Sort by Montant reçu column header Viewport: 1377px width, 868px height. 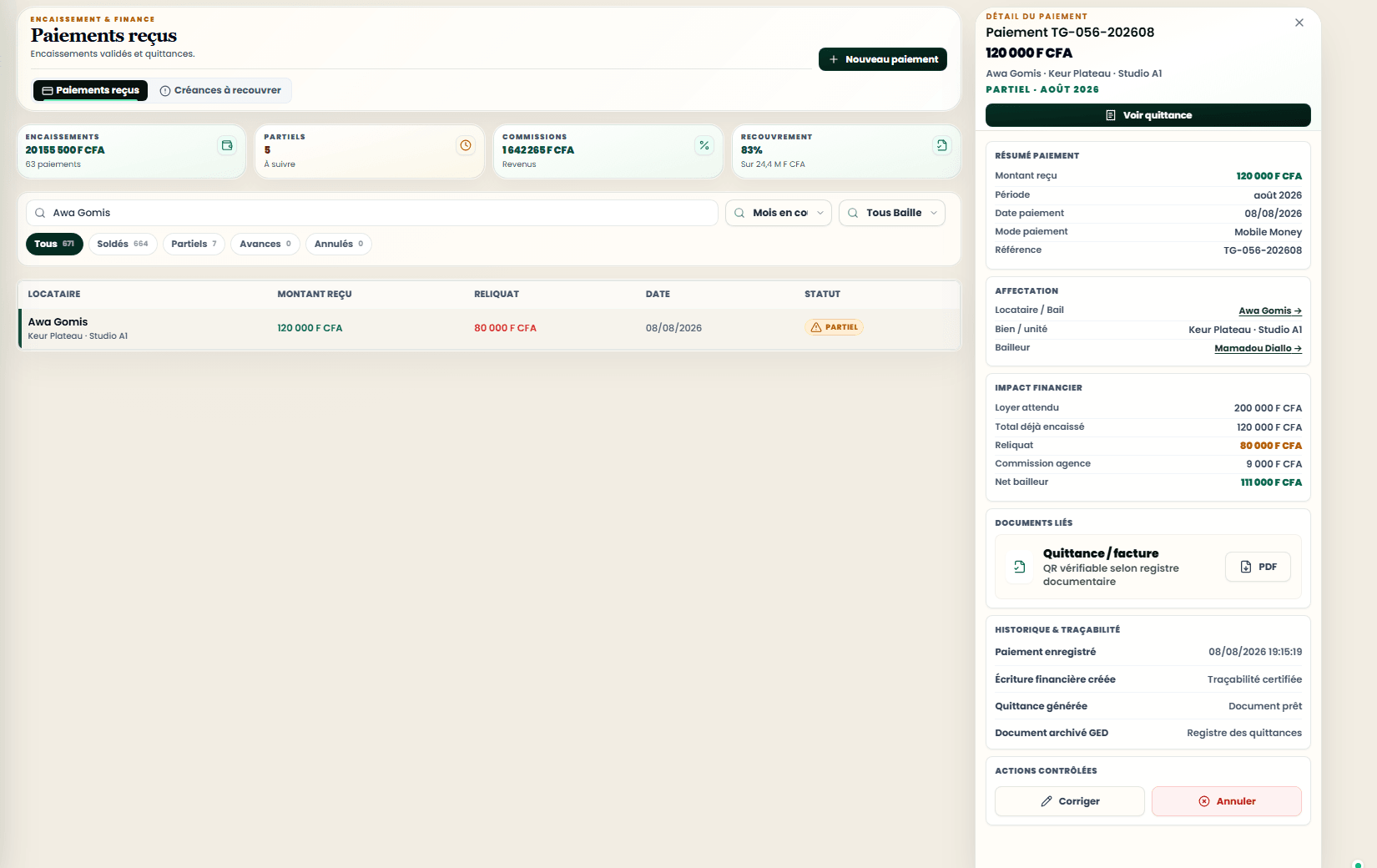(315, 294)
